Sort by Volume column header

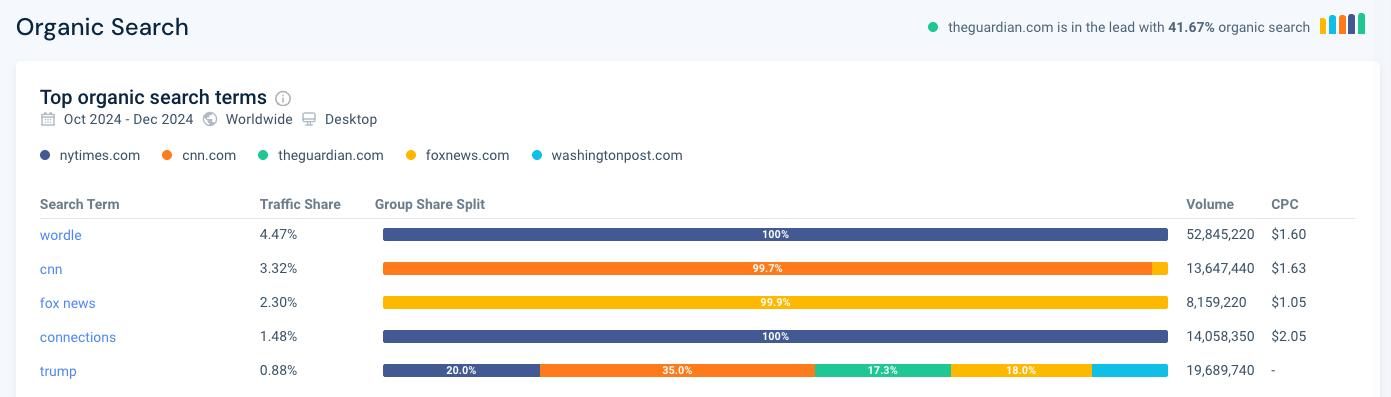(x=1210, y=204)
